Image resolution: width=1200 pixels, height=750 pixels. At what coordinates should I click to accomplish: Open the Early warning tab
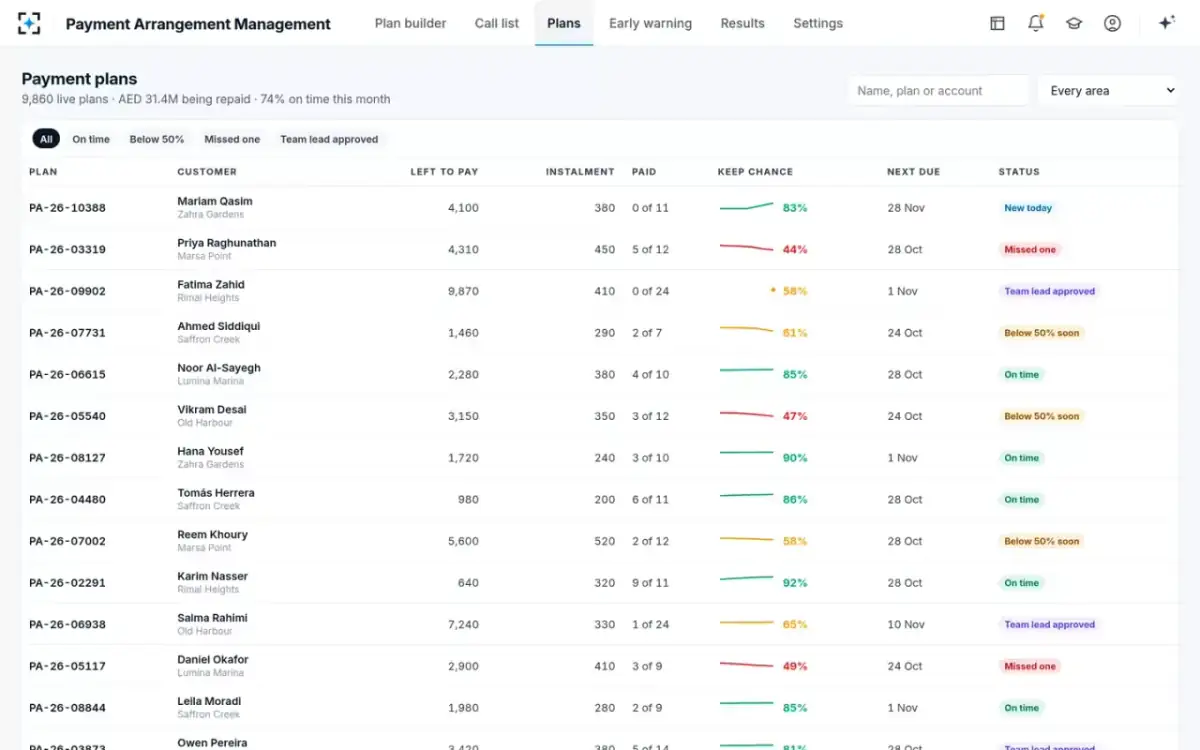[x=650, y=23]
